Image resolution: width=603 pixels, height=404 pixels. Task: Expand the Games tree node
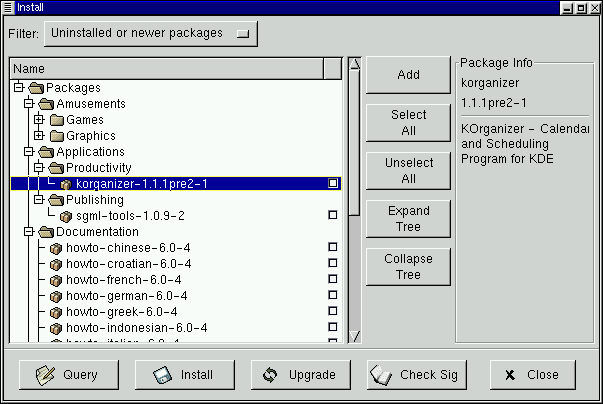[39, 120]
